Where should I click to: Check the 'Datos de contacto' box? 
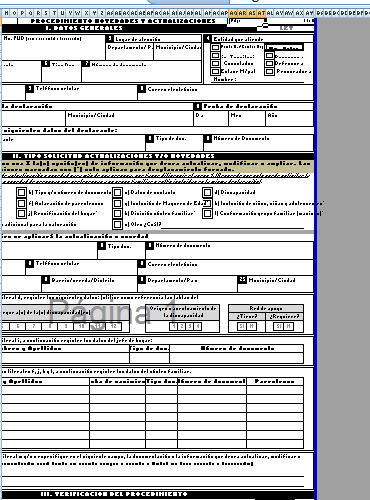coord(117,192)
